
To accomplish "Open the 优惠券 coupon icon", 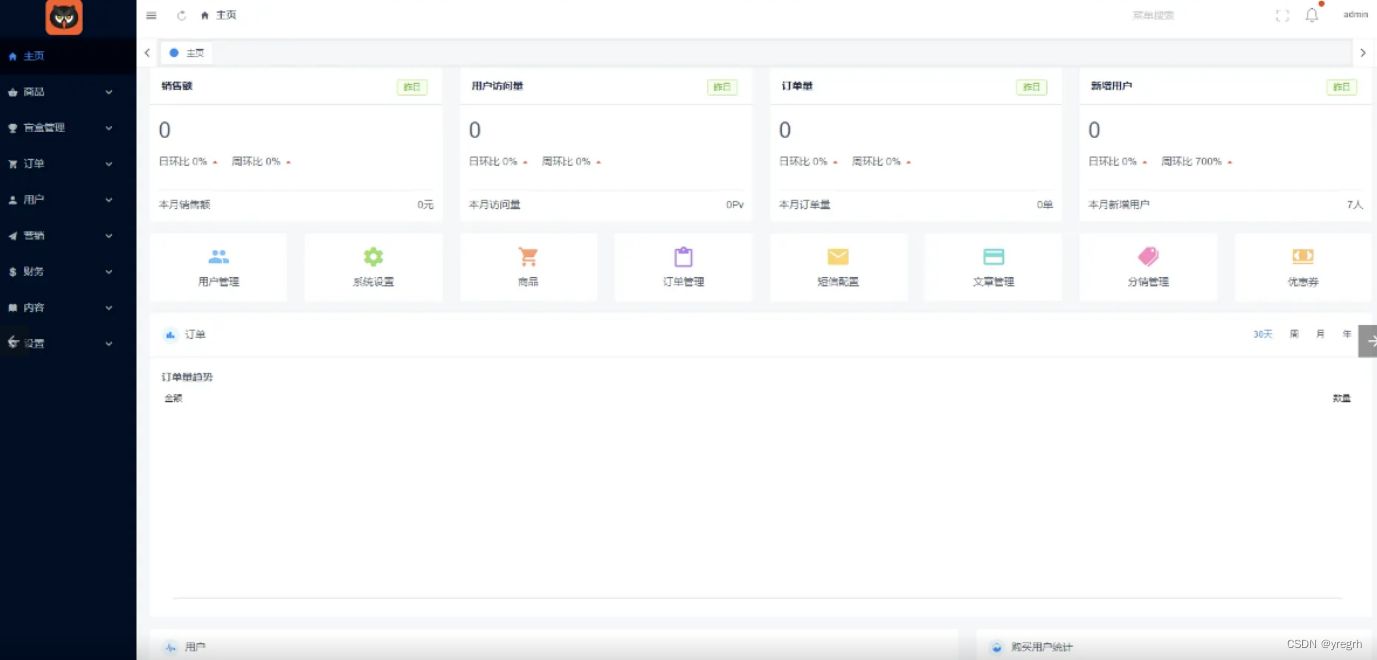I will pyautogui.click(x=1303, y=258).
